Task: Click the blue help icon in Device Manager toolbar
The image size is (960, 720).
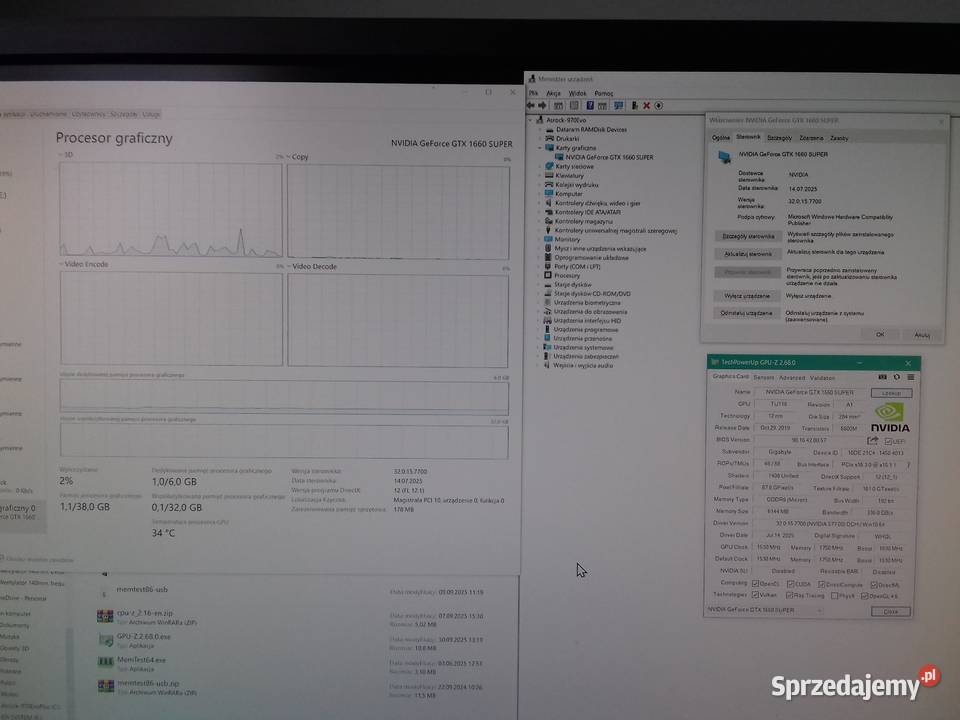Action: pos(590,105)
